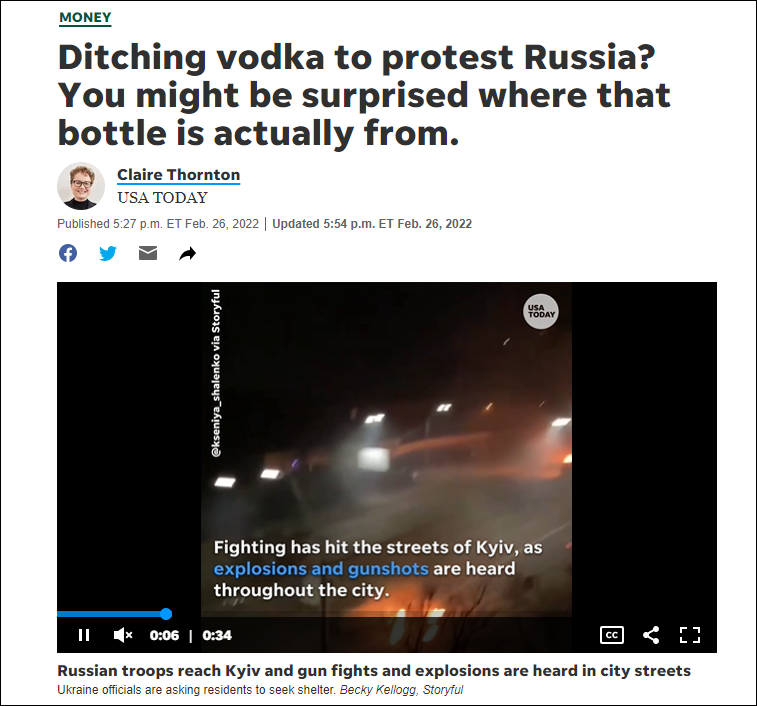Unmute the video sound
Viewport: 757px width, 706px height.
coord(123,635)
